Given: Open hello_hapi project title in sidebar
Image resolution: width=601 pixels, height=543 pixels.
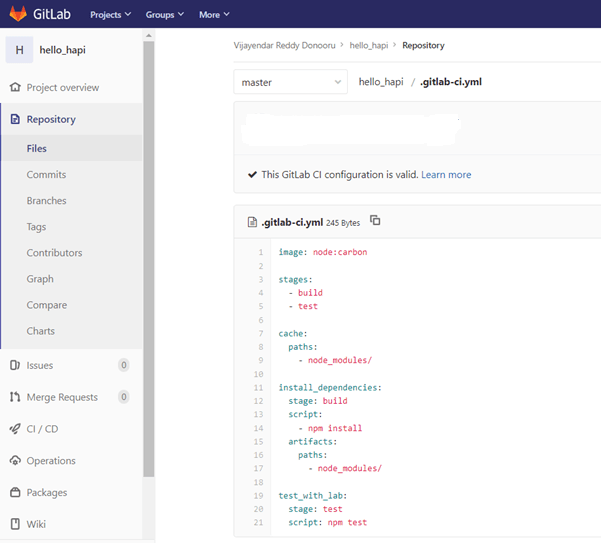Looking at the screenshot, I should coord(62,50).
